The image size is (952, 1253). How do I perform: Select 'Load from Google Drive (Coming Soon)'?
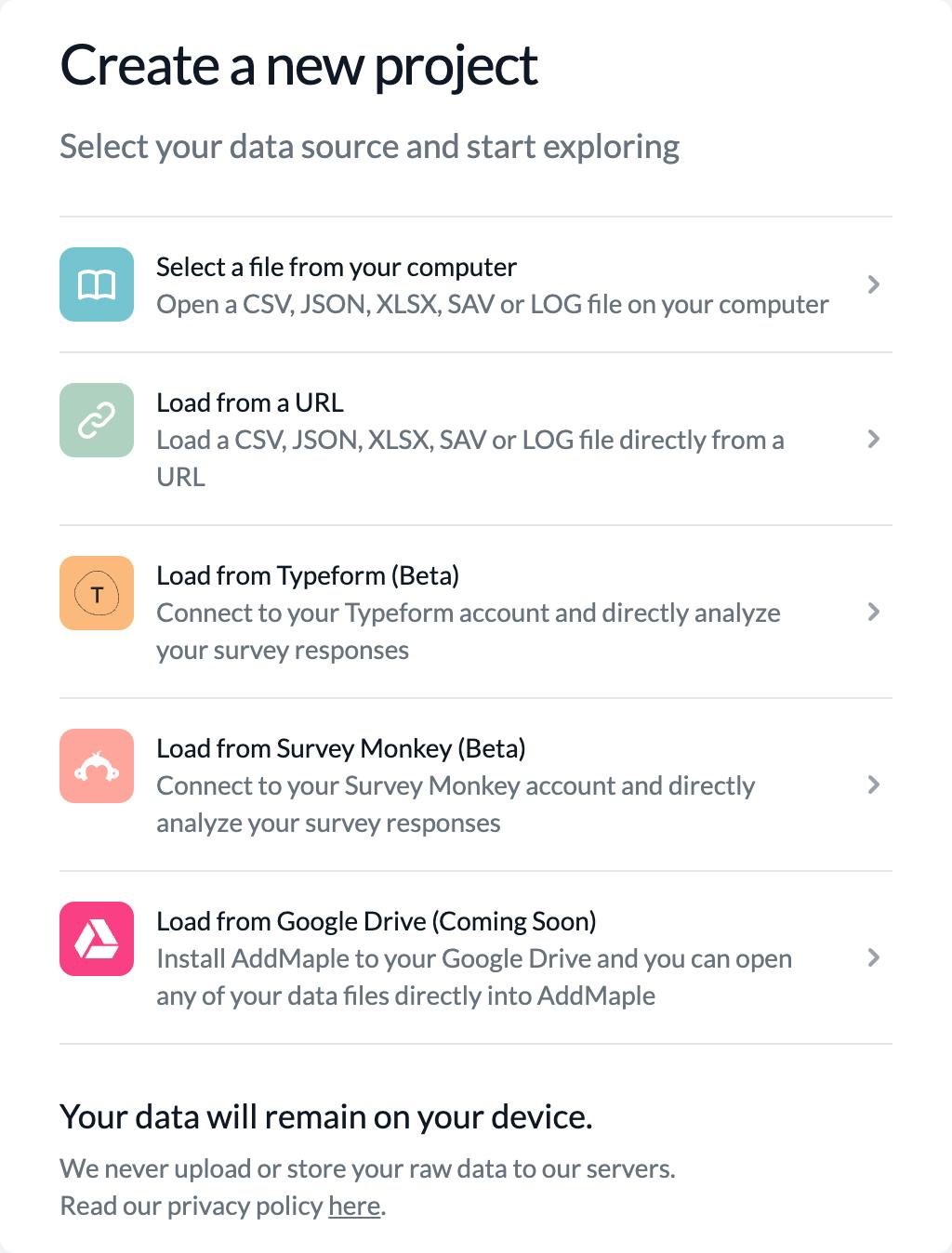377,922
